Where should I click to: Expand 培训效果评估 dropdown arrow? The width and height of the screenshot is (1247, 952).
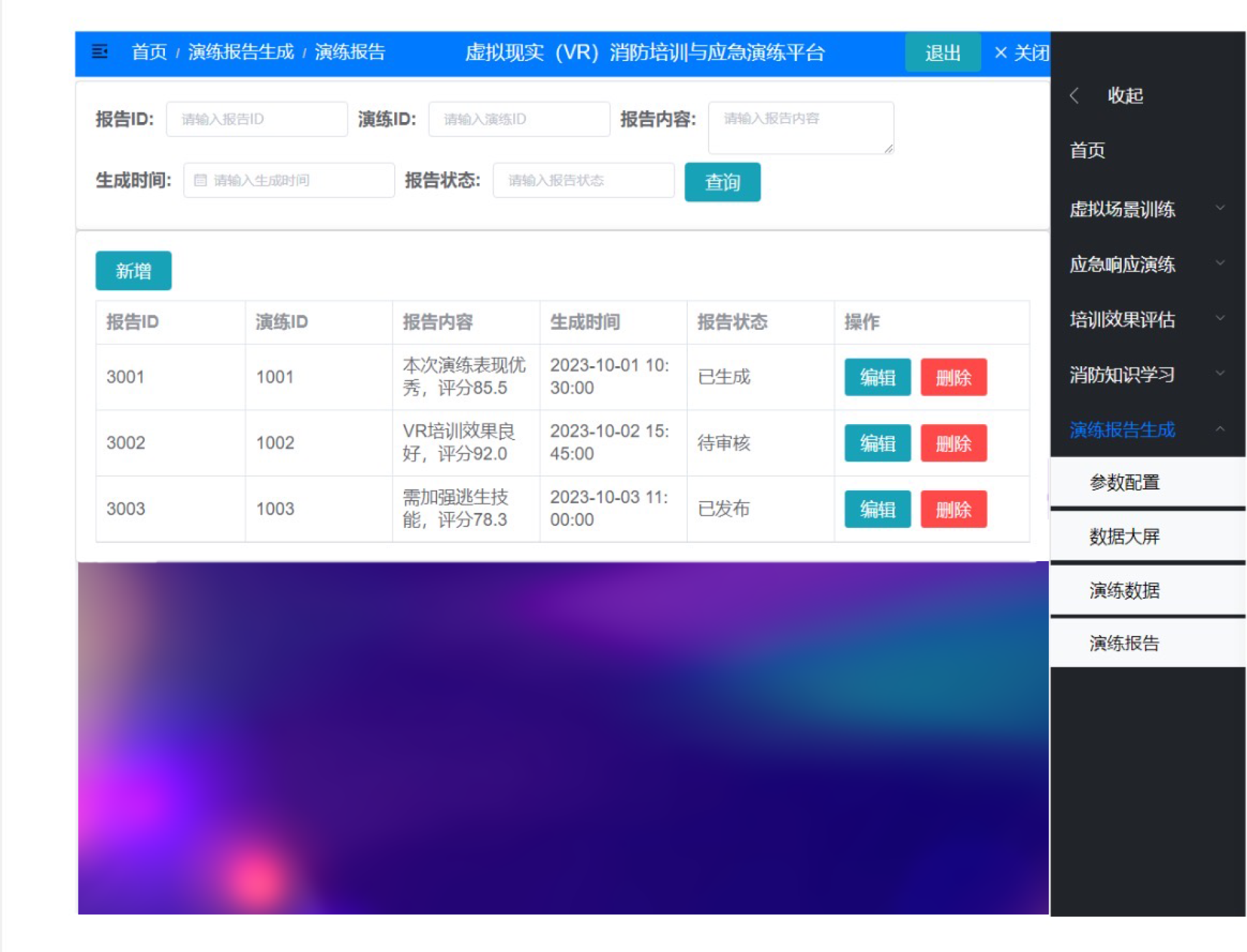[1220, 318]
